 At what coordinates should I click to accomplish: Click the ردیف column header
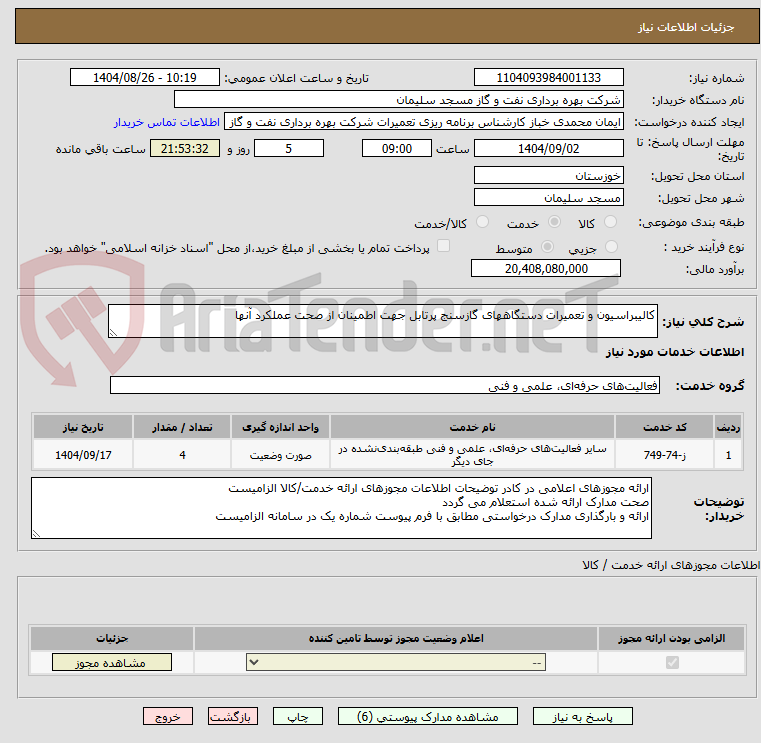[x=728, y=427]
